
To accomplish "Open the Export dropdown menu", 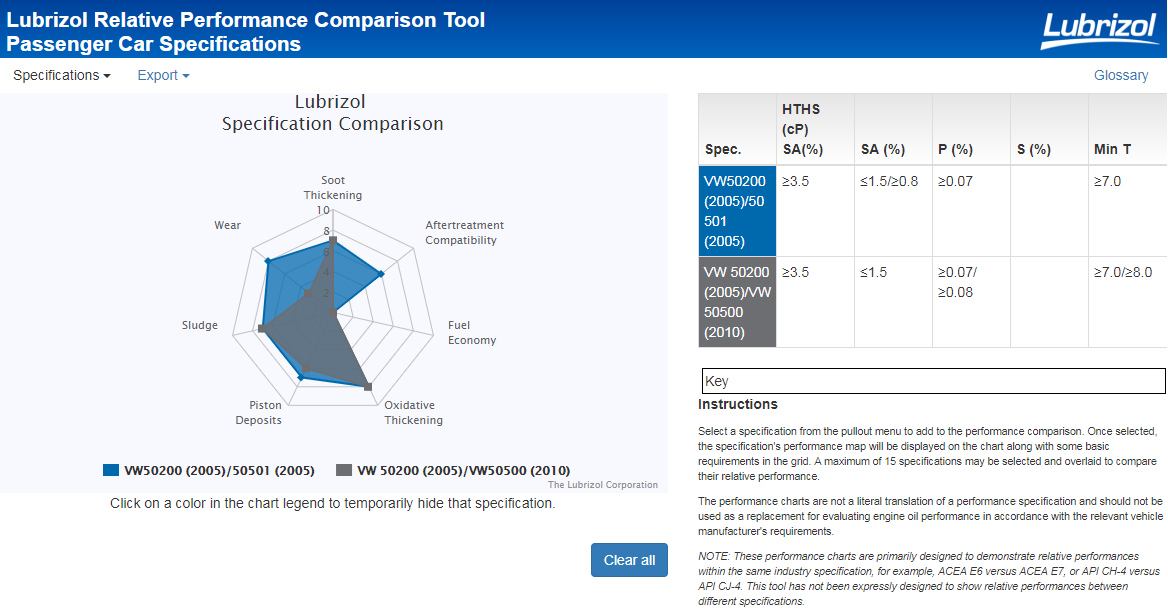I will (163, 75).
